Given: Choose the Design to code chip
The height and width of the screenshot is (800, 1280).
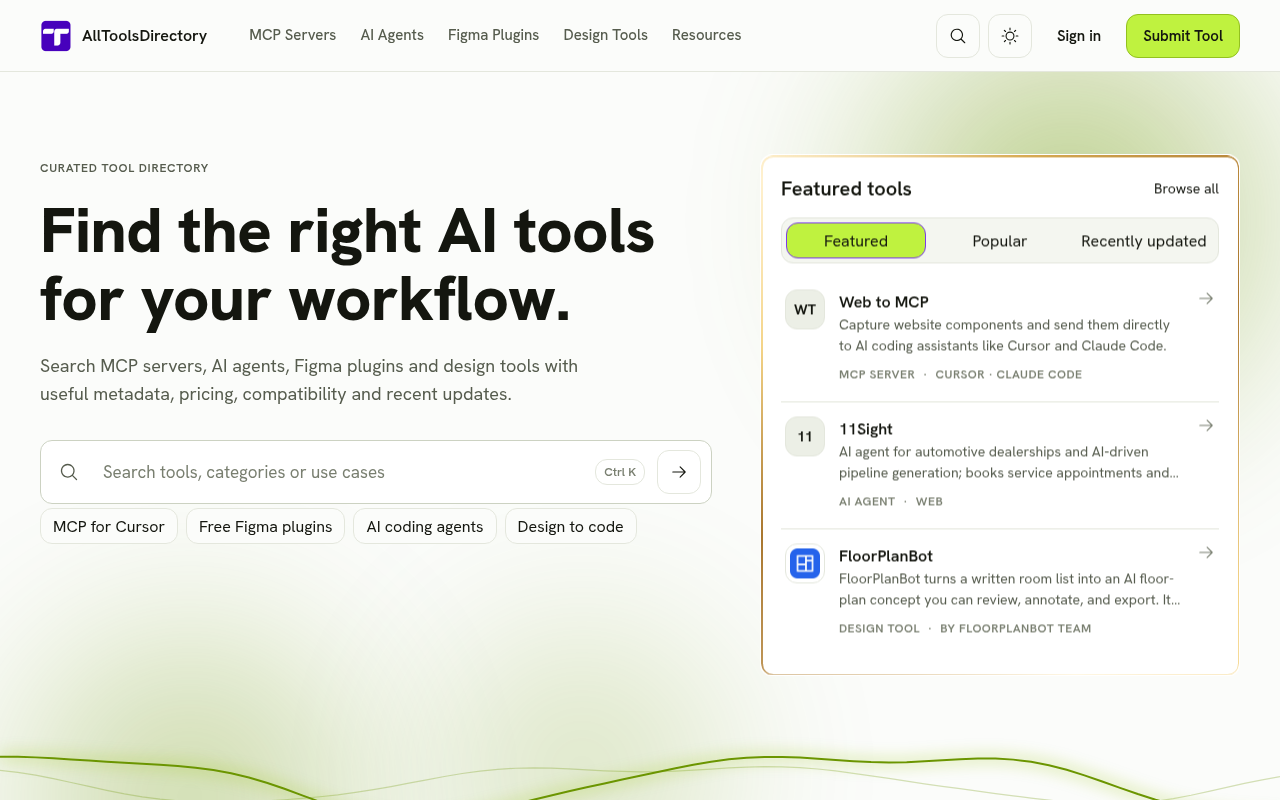Looking at the screenshot, I should coord(571,526).
